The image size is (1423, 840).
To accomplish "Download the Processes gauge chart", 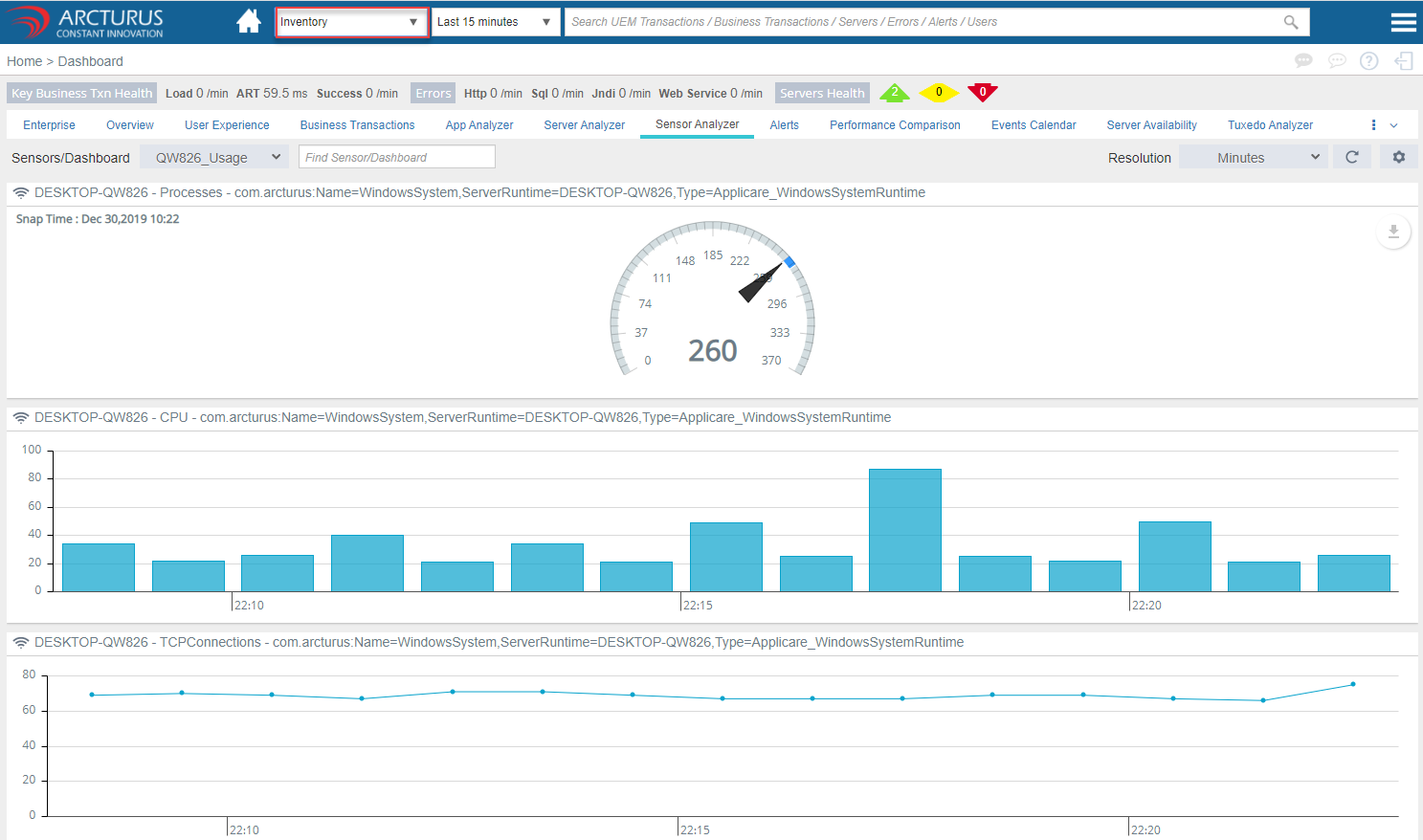I will pos(1392,232).
